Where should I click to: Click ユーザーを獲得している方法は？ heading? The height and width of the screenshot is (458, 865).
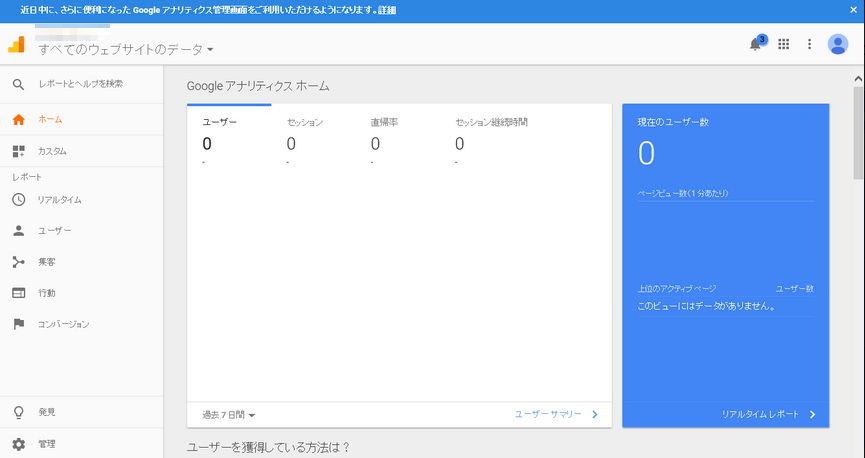[x=268, y=448]
